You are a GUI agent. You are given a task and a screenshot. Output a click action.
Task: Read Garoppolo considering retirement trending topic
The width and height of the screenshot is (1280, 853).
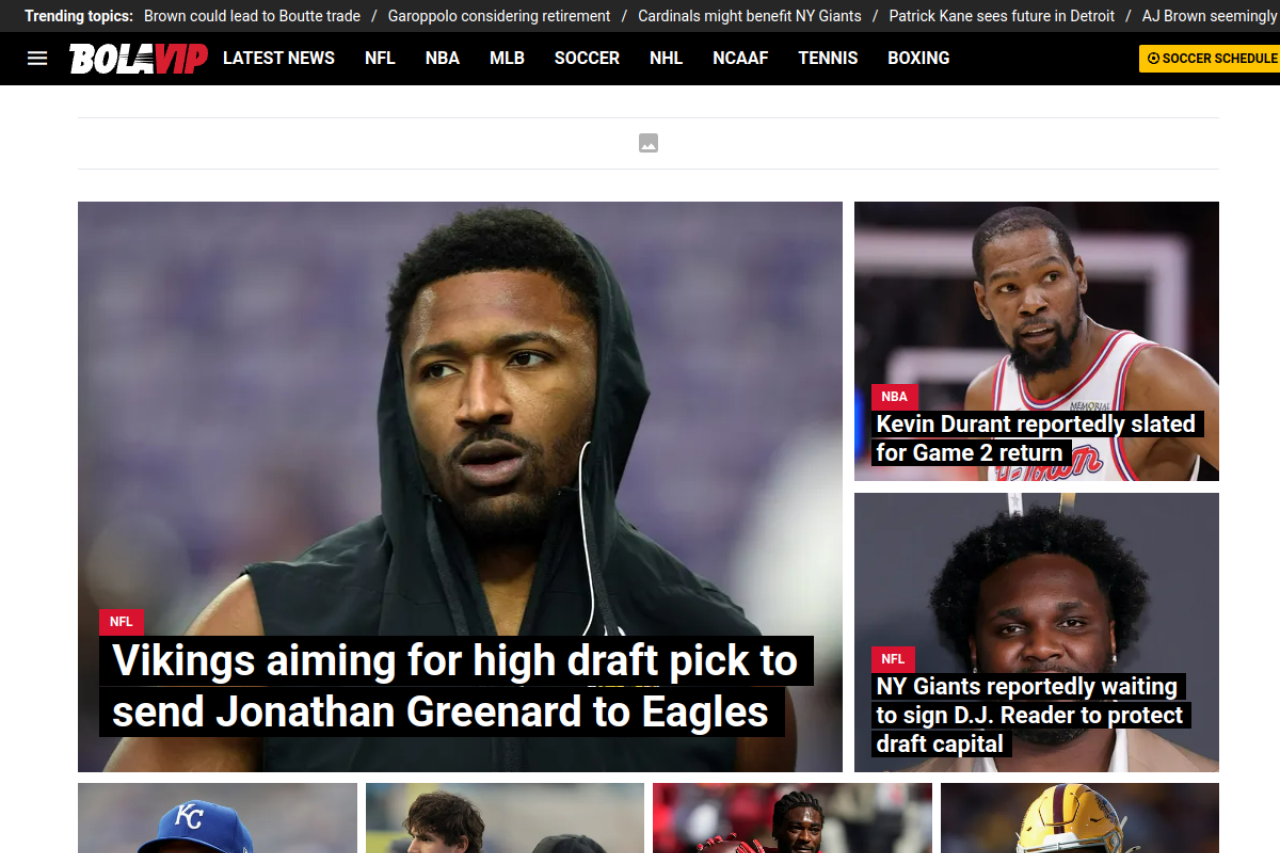[x=499, y=16]
